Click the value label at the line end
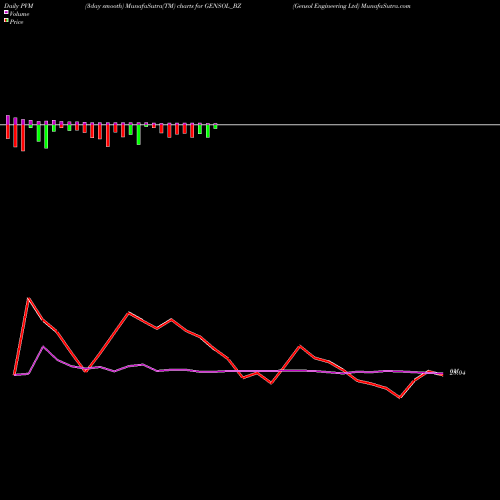 [457, 373]
